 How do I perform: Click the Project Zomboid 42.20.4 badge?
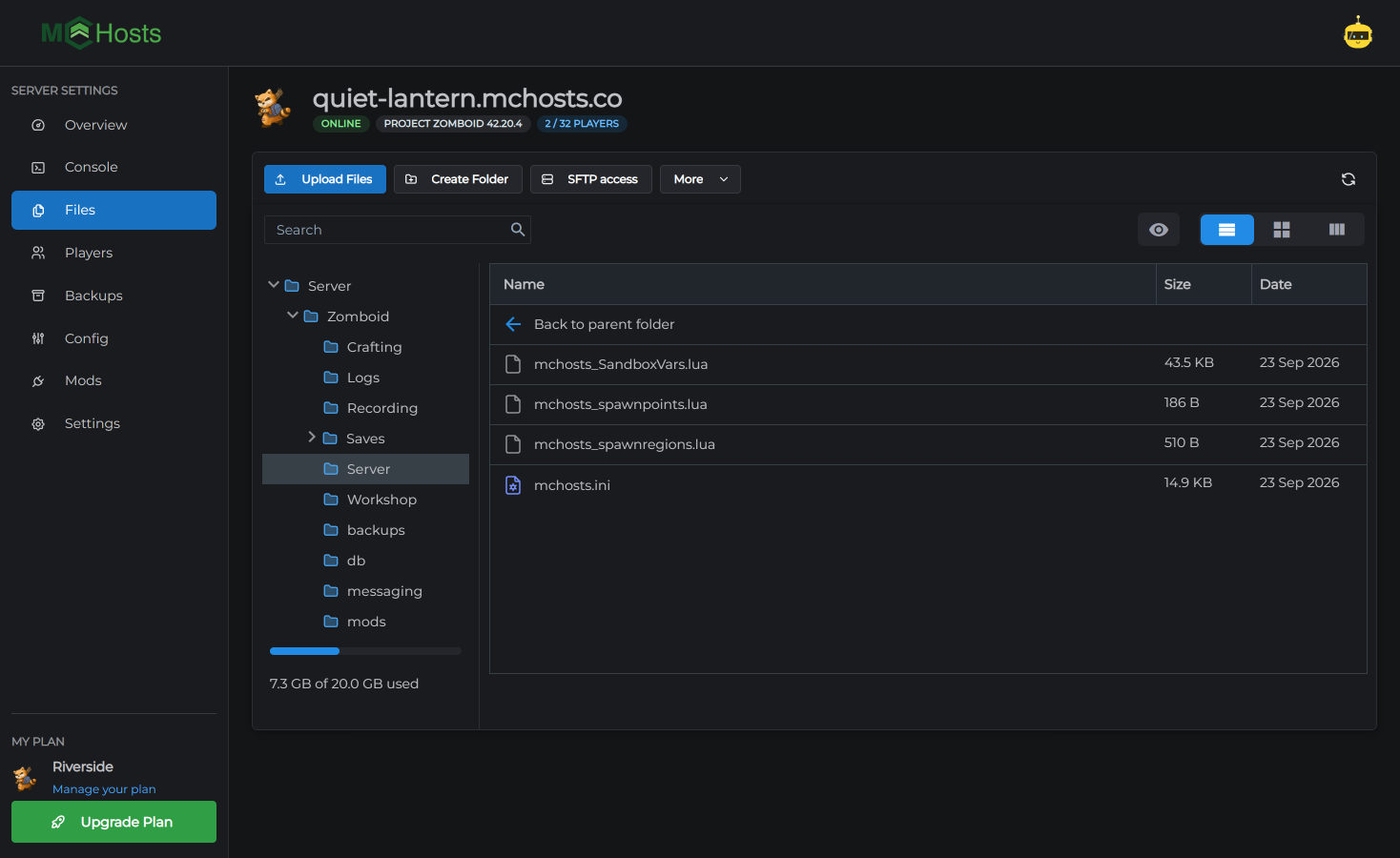tap(453, 124)
